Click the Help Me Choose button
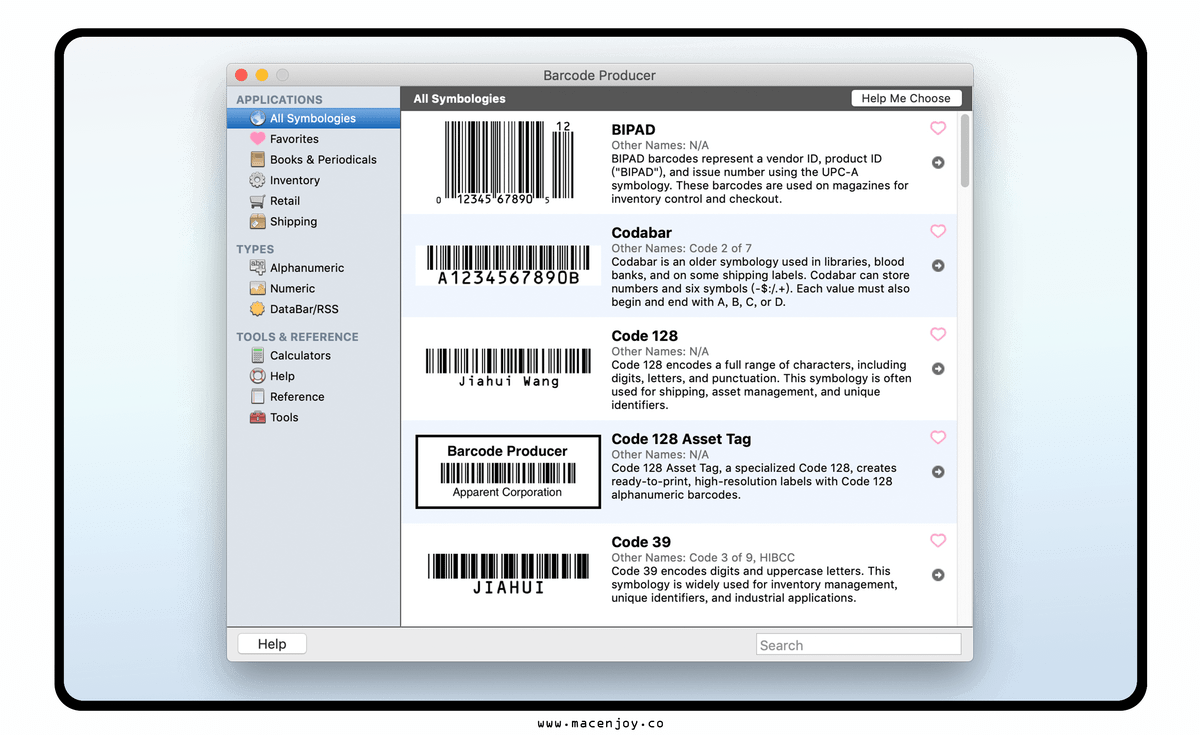The width and height of the screenshot is (1200, 735). 906,98
